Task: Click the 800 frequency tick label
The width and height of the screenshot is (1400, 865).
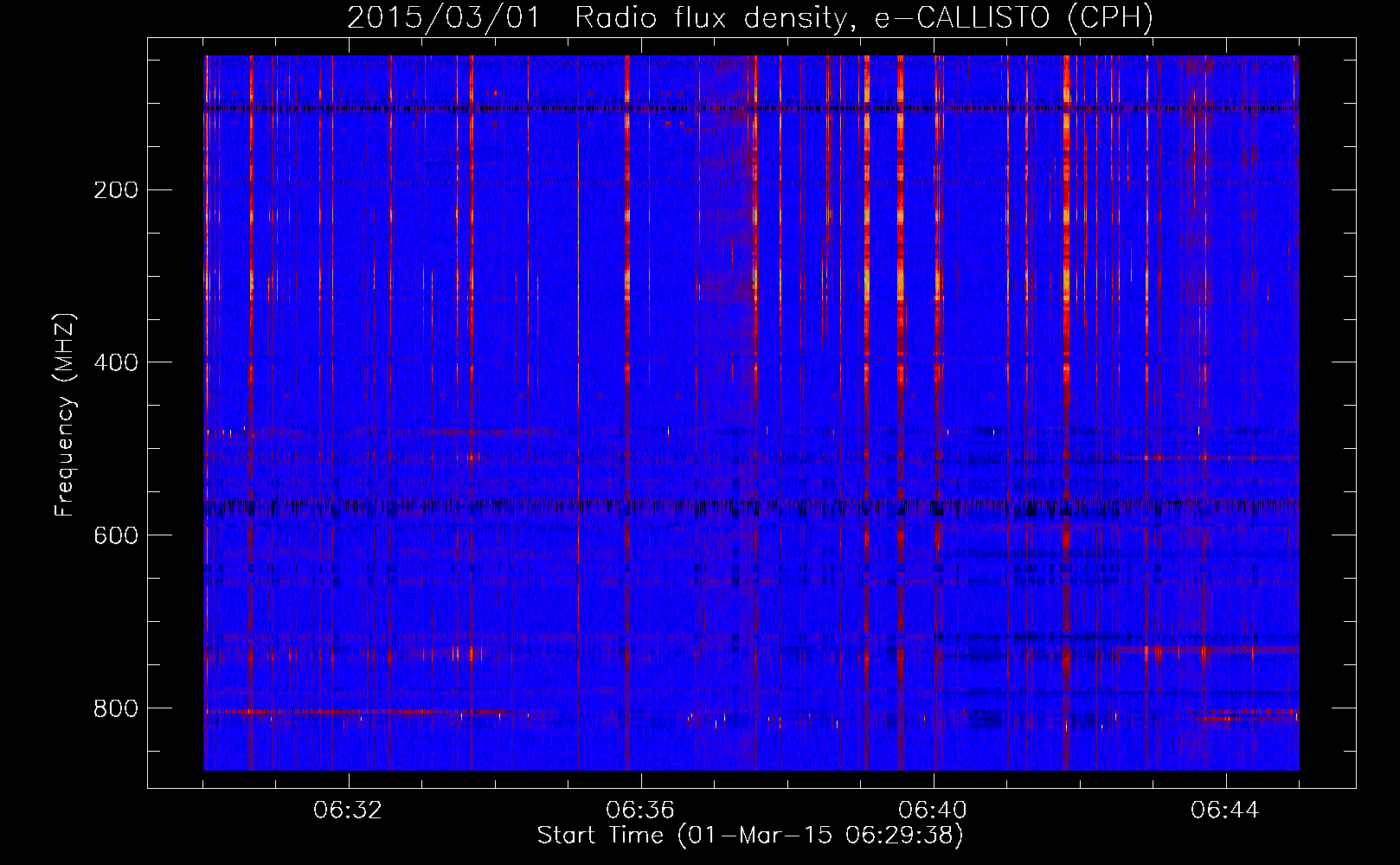Action: (116, 708)
